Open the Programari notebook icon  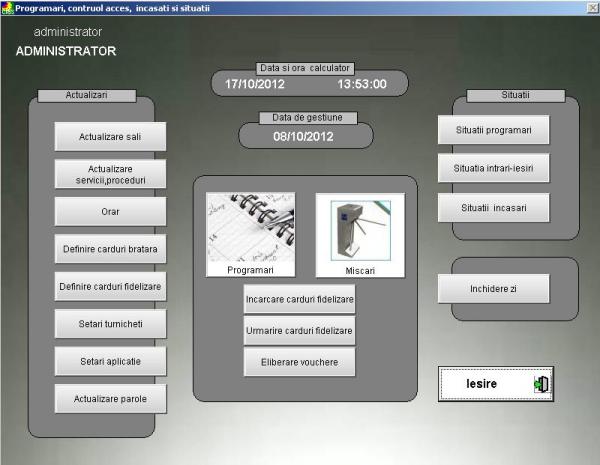pos(251,234)
